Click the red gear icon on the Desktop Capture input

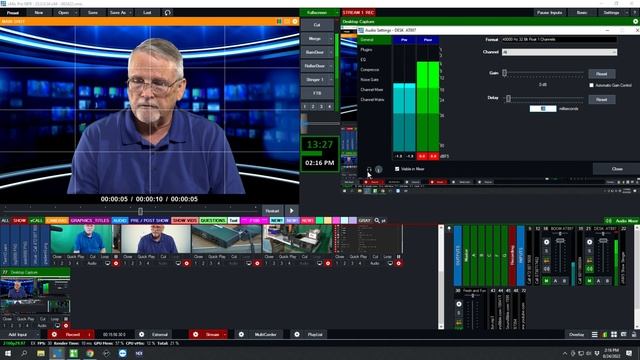tap(66, 326)
